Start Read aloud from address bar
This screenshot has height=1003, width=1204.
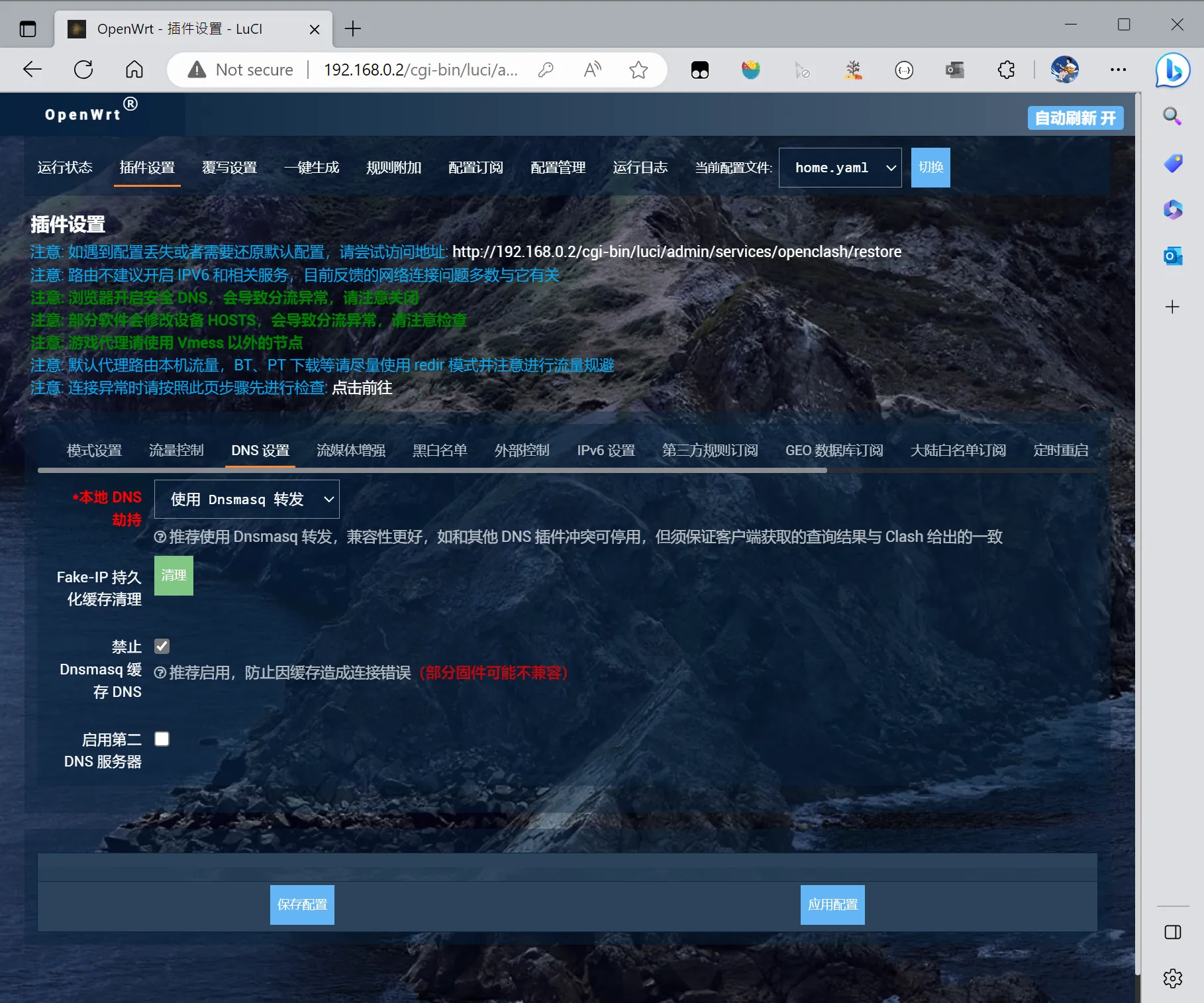click(x=593, y=70)
